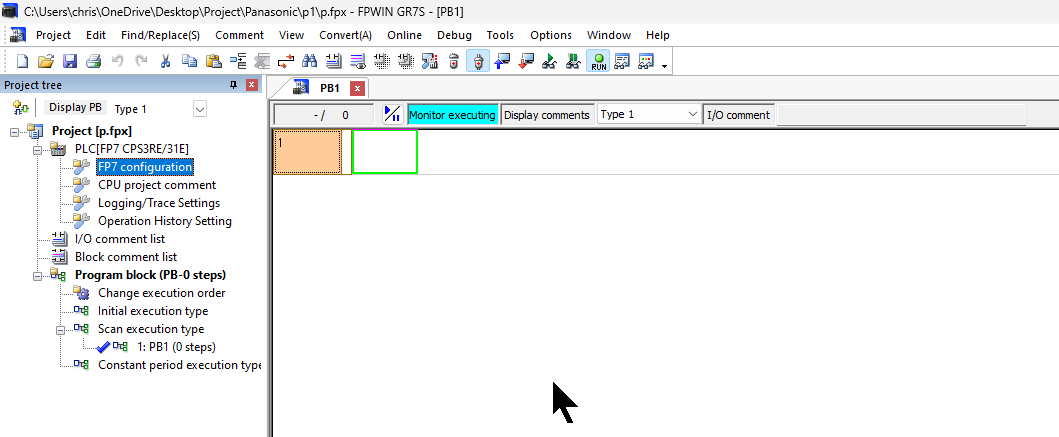
Task: Open the Window menu
Action: [x=609, y=35]
